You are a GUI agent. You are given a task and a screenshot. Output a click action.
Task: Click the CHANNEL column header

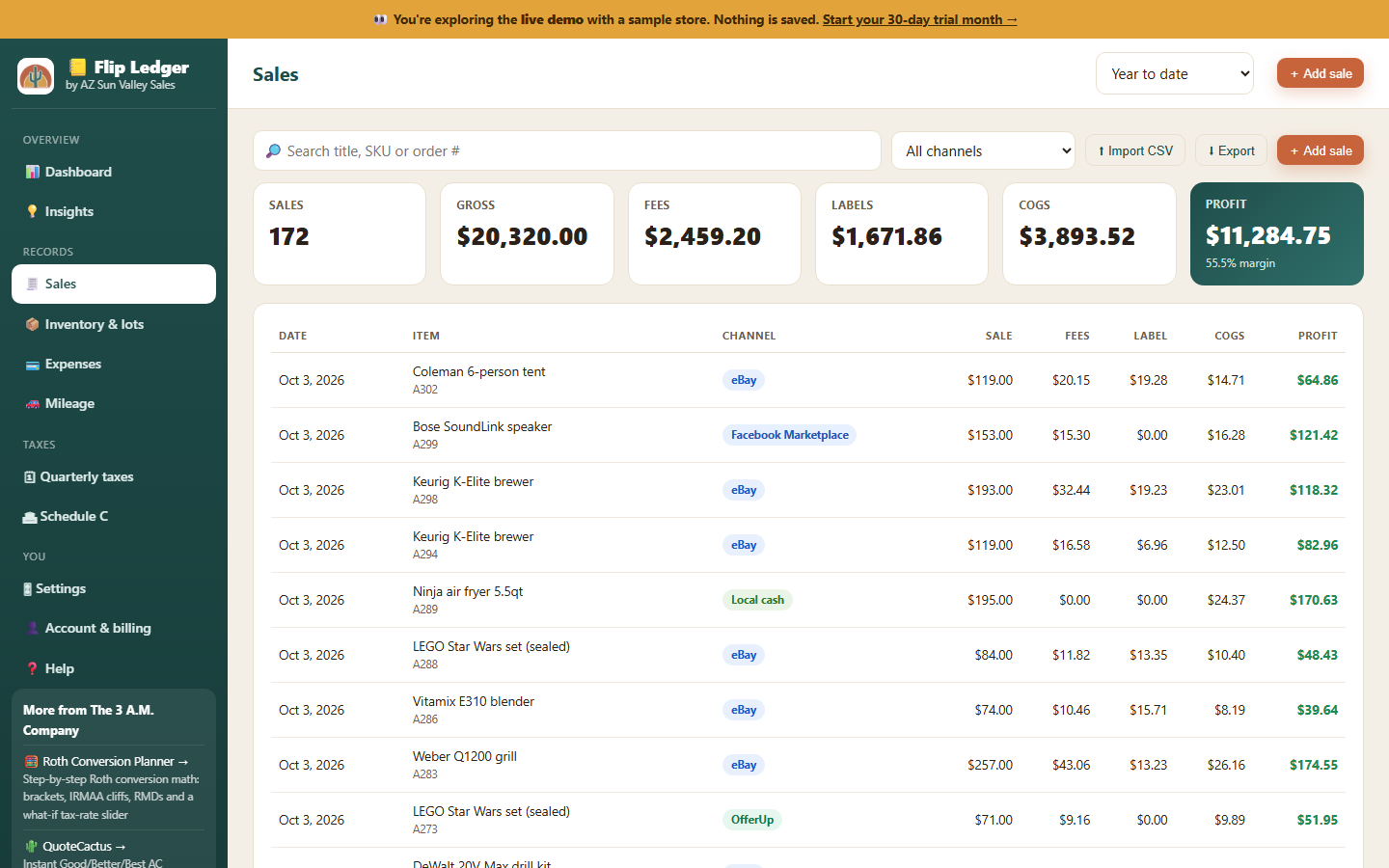[749, 336]
